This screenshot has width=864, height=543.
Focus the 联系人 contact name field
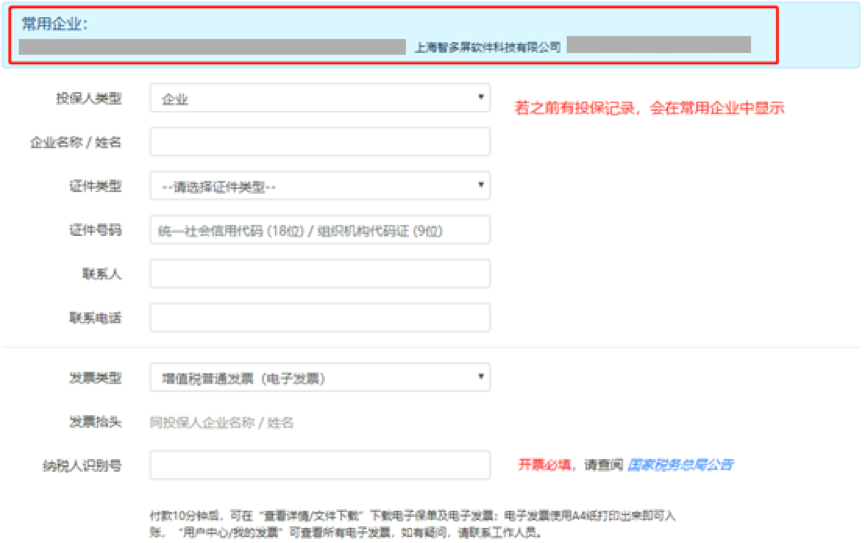[x=320, y=274]
